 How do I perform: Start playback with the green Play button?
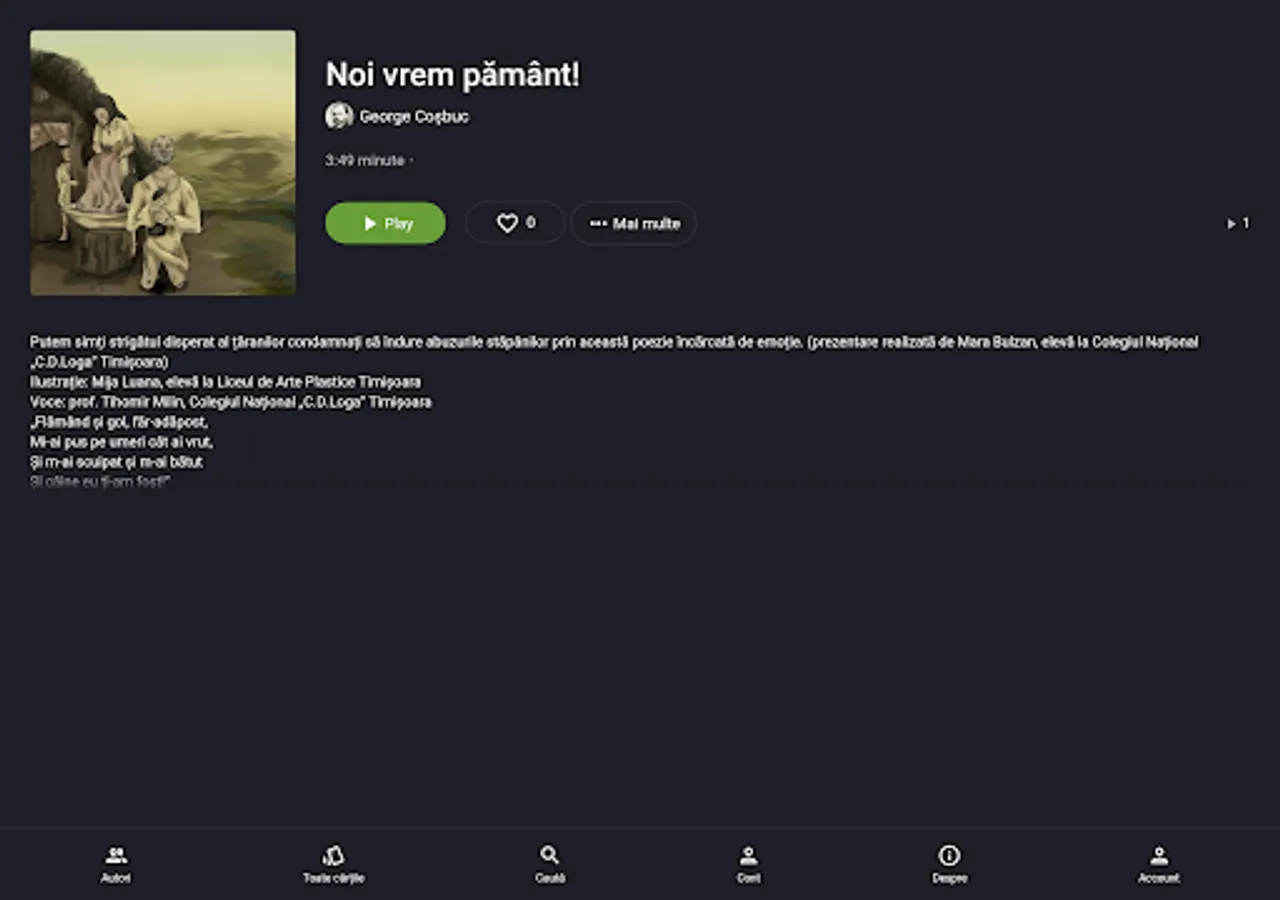(x=385, y=223)
